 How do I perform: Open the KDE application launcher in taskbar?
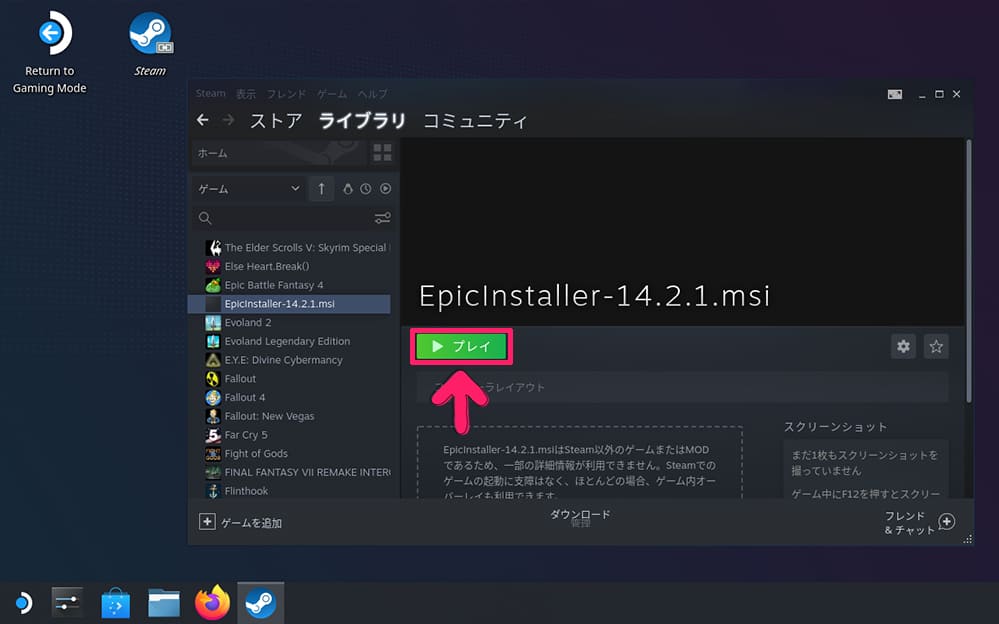[x=23, y=602]
